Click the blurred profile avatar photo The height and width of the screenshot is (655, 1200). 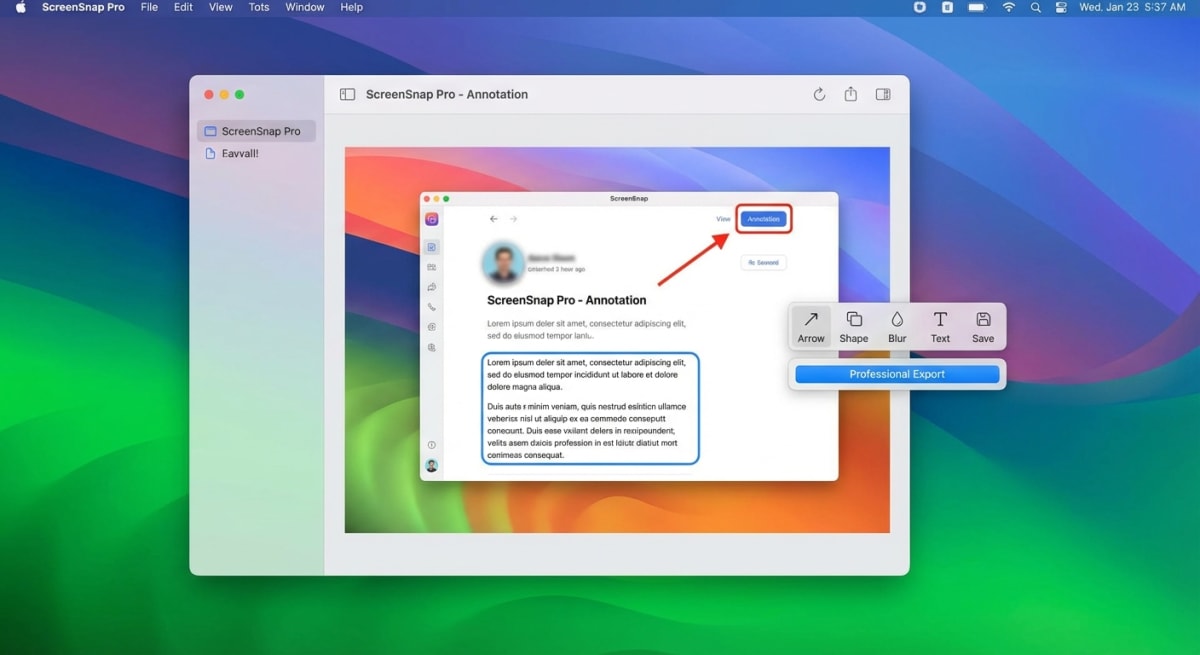point(502,261)
